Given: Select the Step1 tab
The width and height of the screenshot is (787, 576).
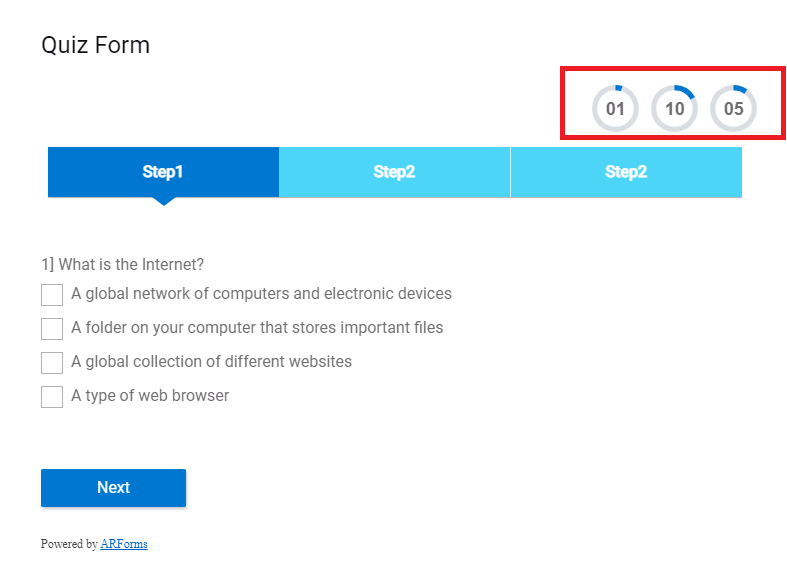Looking at the screenshot, I should tap(163, 172).
